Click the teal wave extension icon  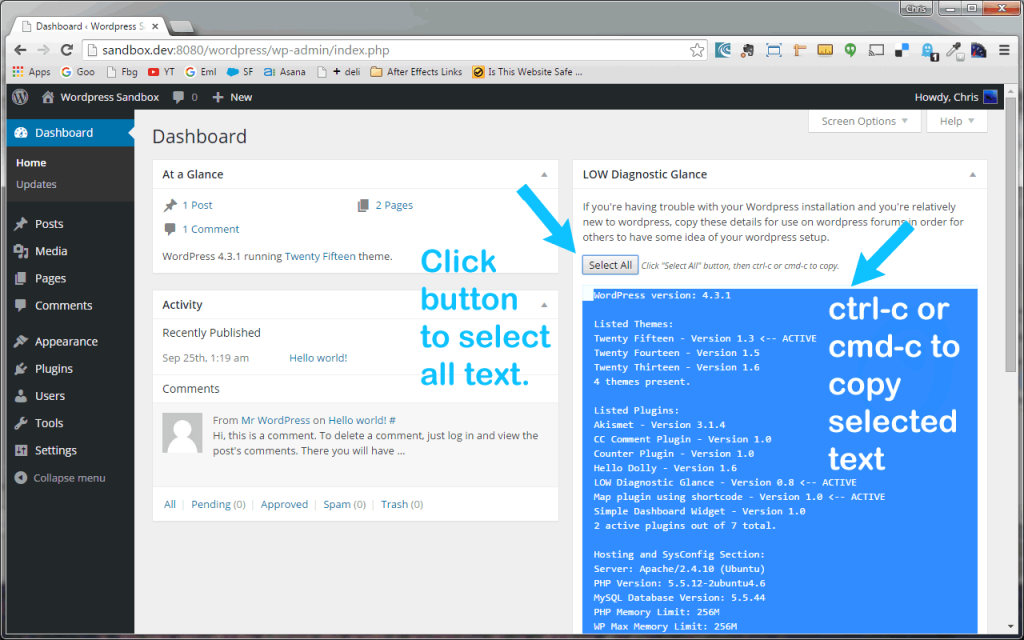[x=723, y=50]
